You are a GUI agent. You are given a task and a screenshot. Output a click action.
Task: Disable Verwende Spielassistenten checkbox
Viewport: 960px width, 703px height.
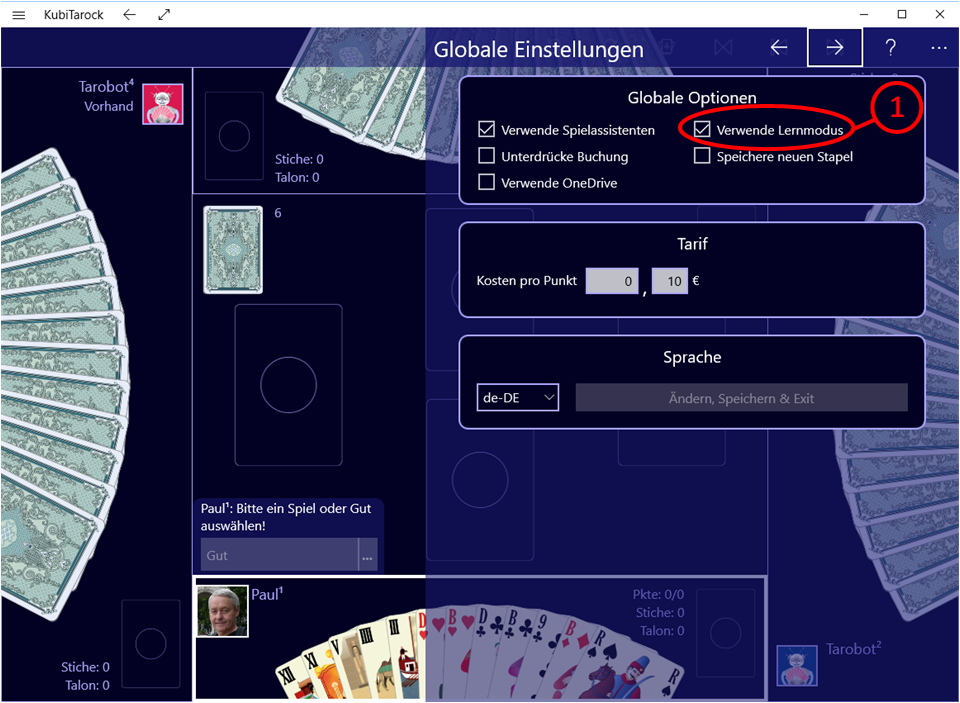(487, 130)
